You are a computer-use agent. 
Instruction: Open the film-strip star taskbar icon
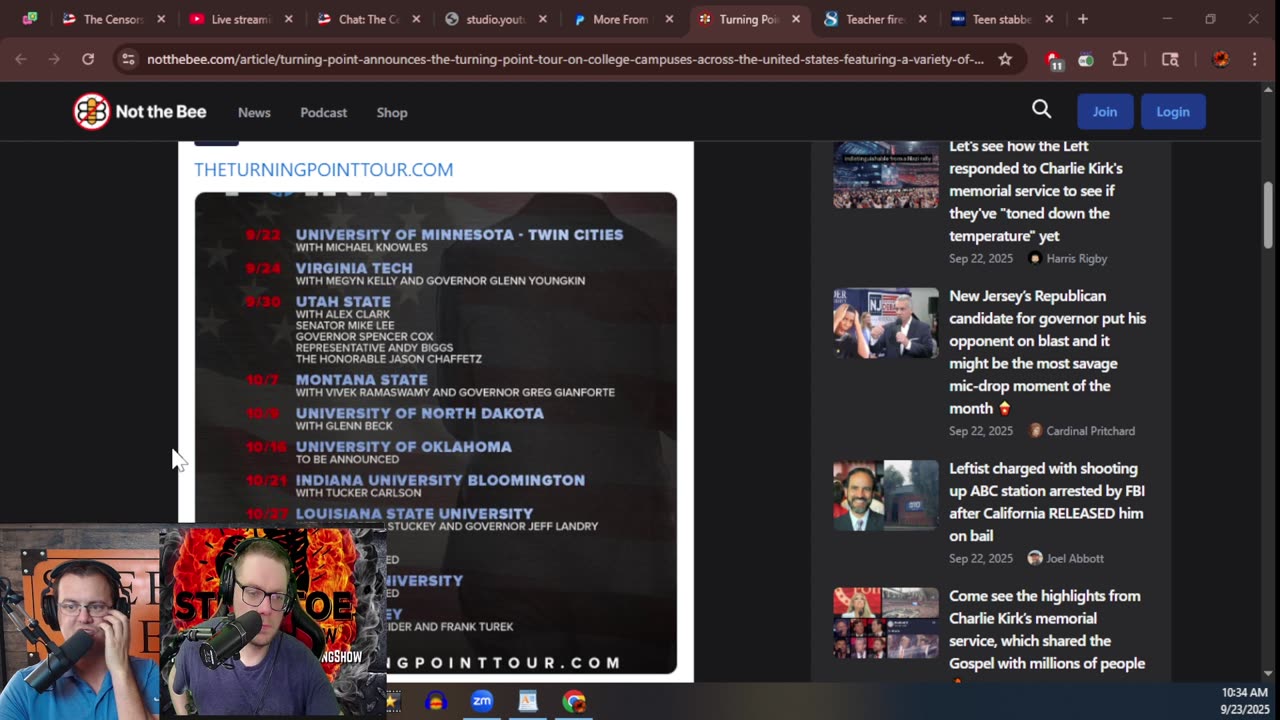pos(393,701)
